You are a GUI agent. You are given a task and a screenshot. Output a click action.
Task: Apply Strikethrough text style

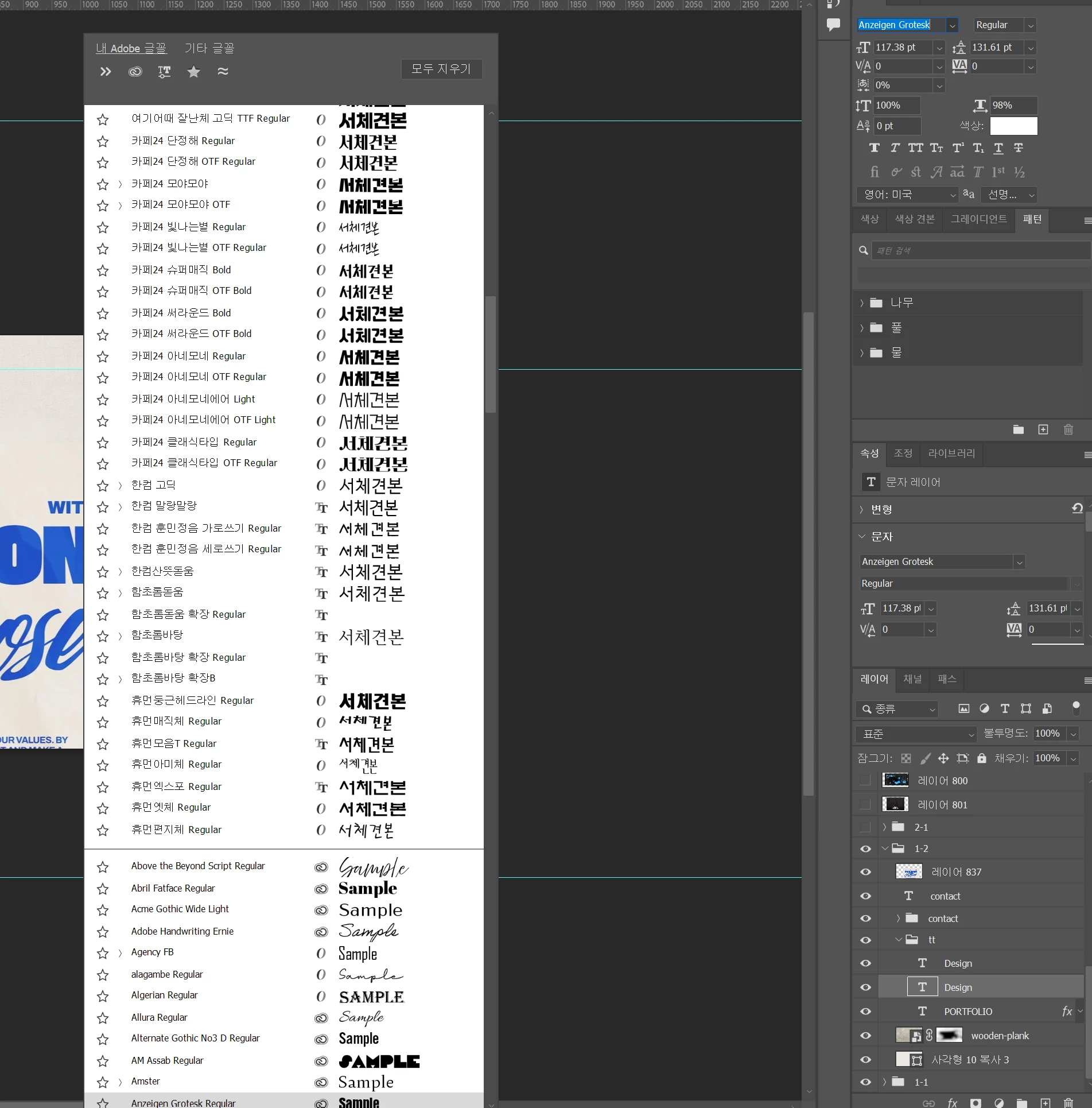[1019, 148]
